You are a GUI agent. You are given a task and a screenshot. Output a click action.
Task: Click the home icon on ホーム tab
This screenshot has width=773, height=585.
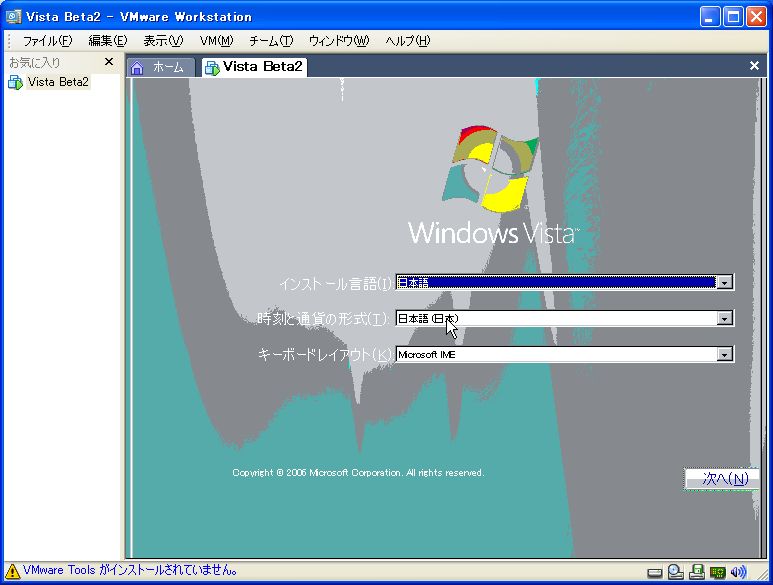137,68
